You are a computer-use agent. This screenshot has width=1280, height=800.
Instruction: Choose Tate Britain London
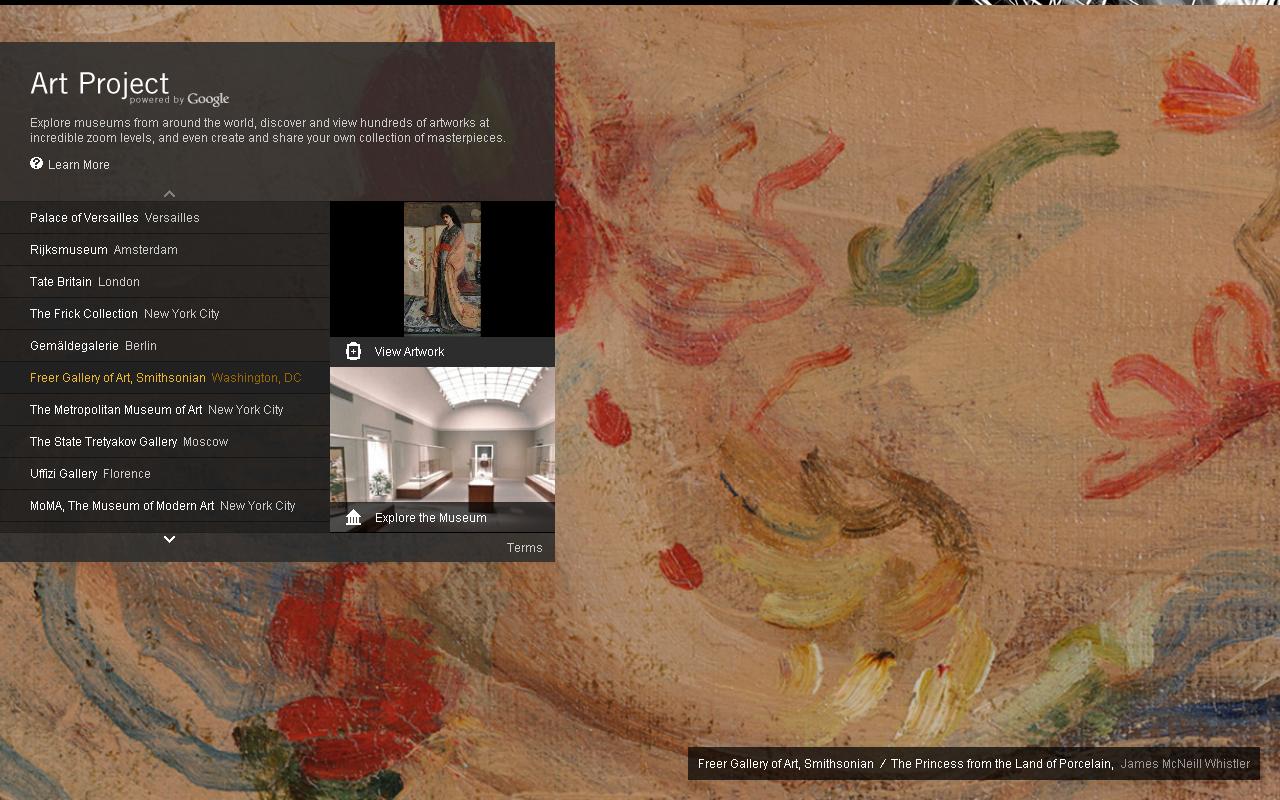tap(165, 282)
